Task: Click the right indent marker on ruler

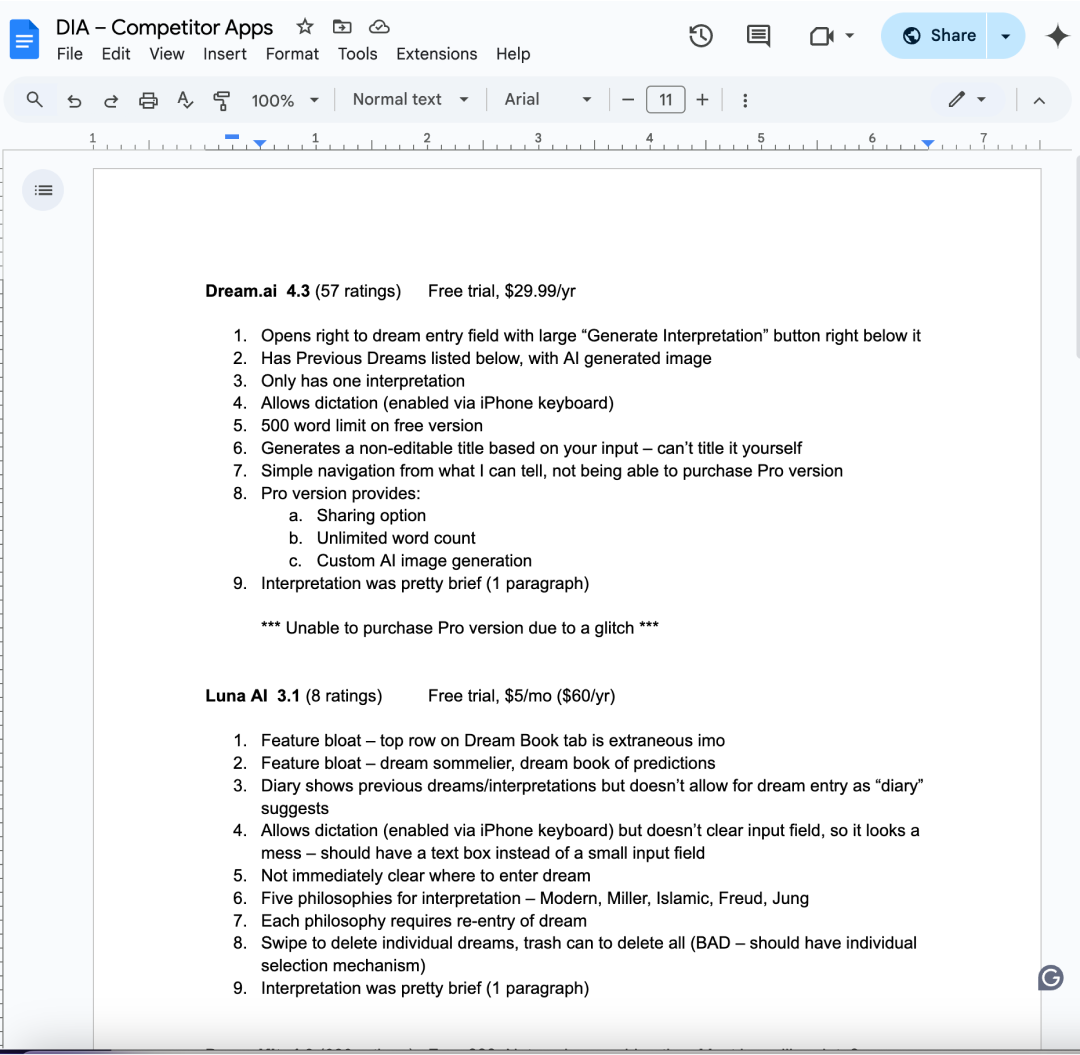Action: (x=928, y=144)
